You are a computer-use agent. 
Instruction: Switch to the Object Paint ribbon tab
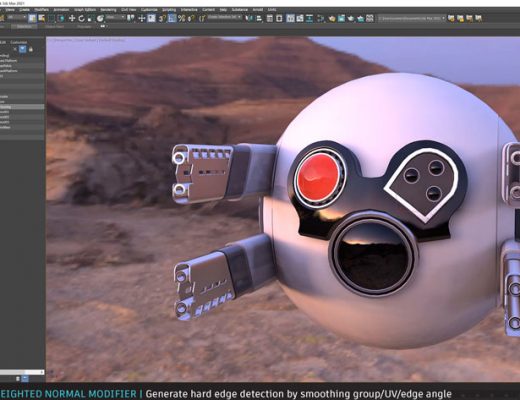[x=54, y=26]
